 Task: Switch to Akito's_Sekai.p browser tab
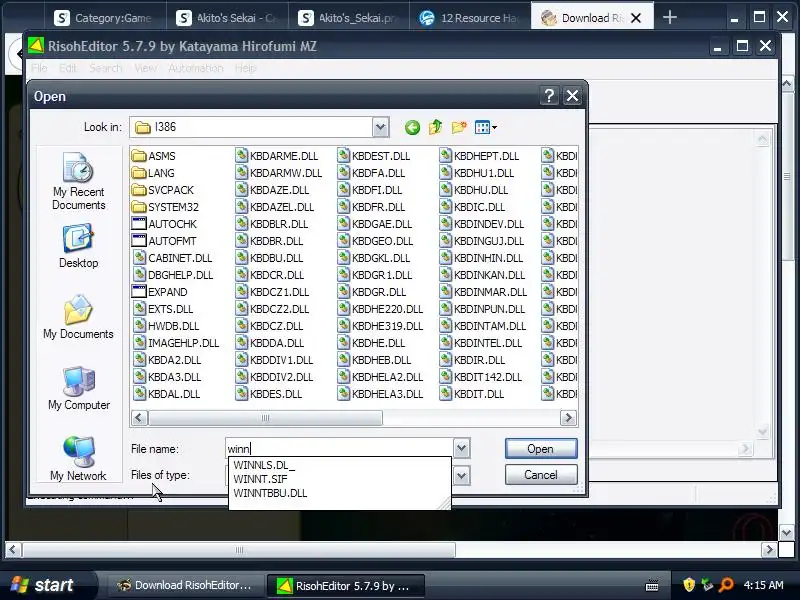click(x=348, y=18)
